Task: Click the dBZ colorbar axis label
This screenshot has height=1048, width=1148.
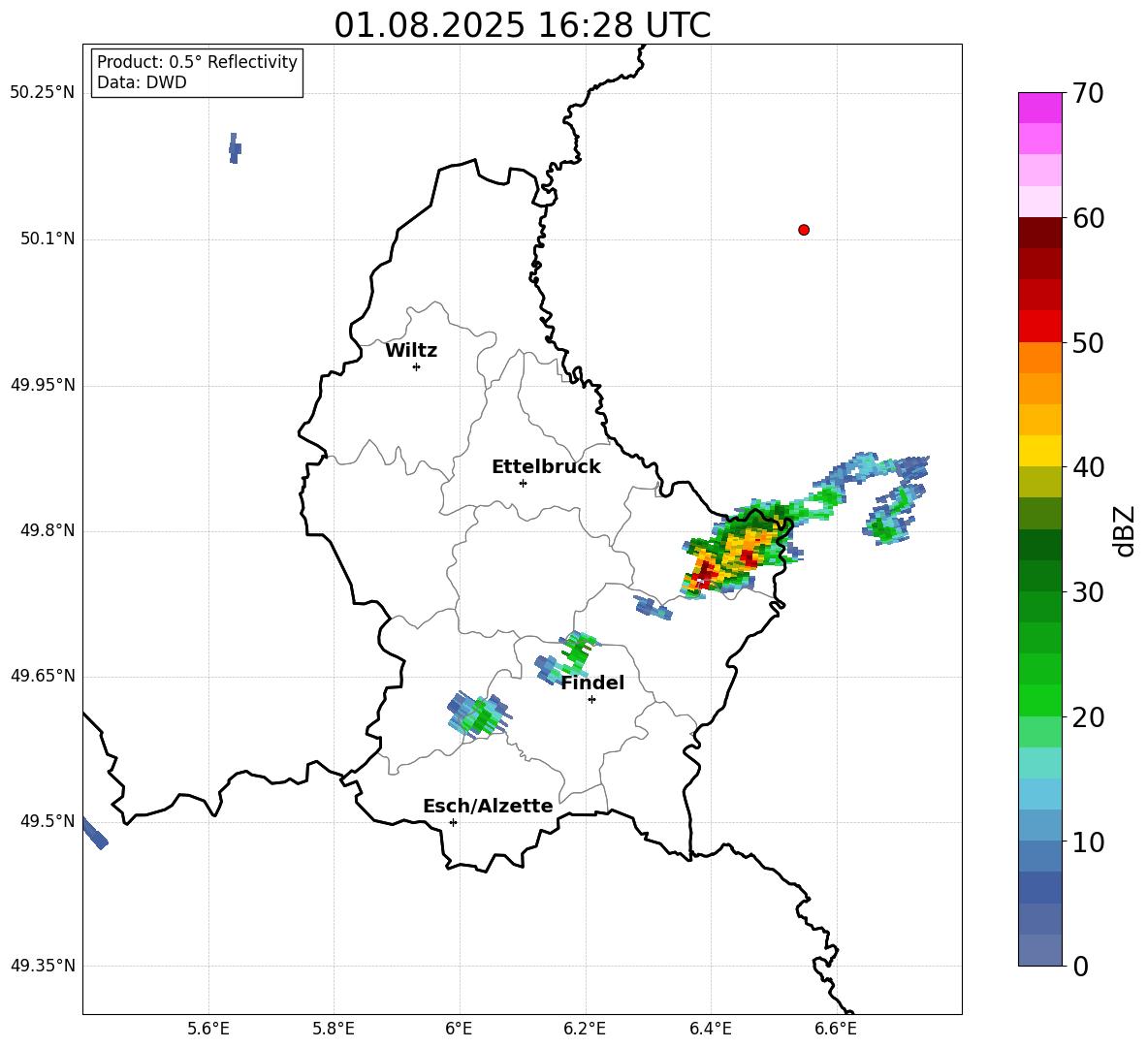Action: pyautogui.click(x=1126, y=530)
